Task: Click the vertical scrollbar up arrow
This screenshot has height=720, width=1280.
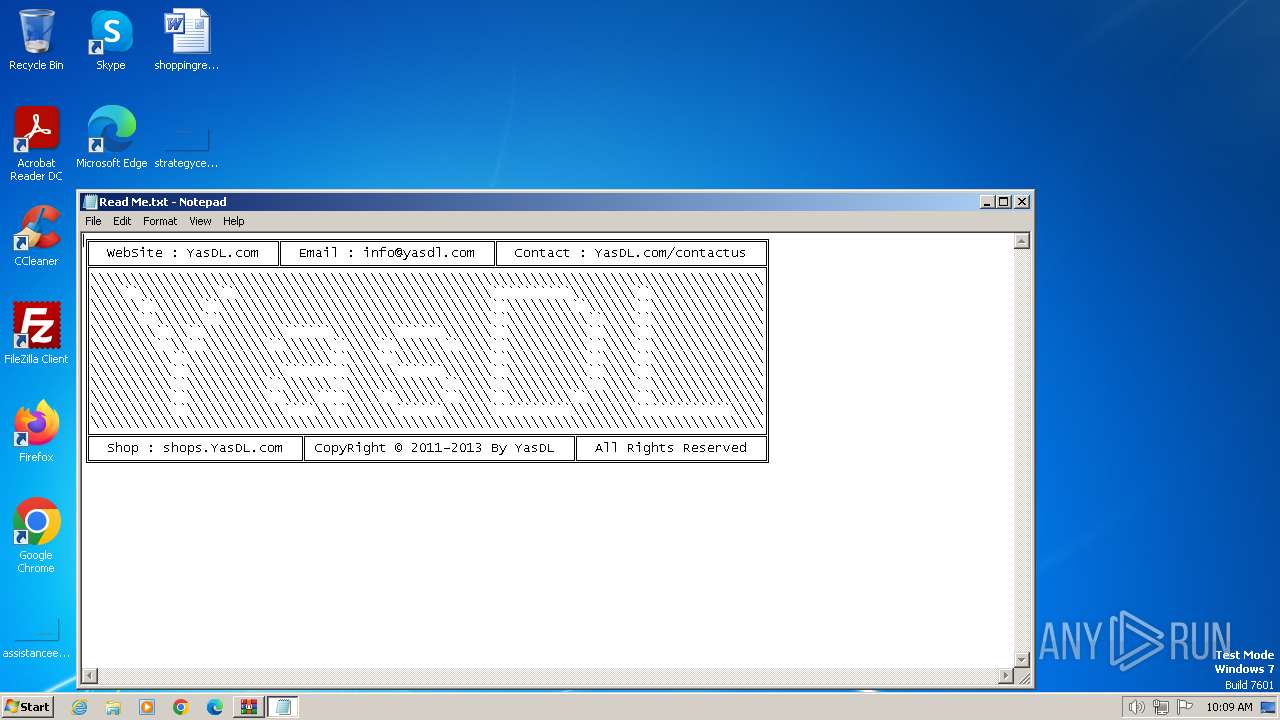Action: tap(1021, 241)
